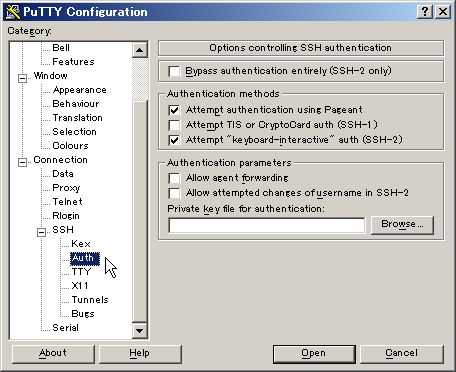Open Translation settings
Image resolution: width=456 pixels, height=372 pixels.
78,118
